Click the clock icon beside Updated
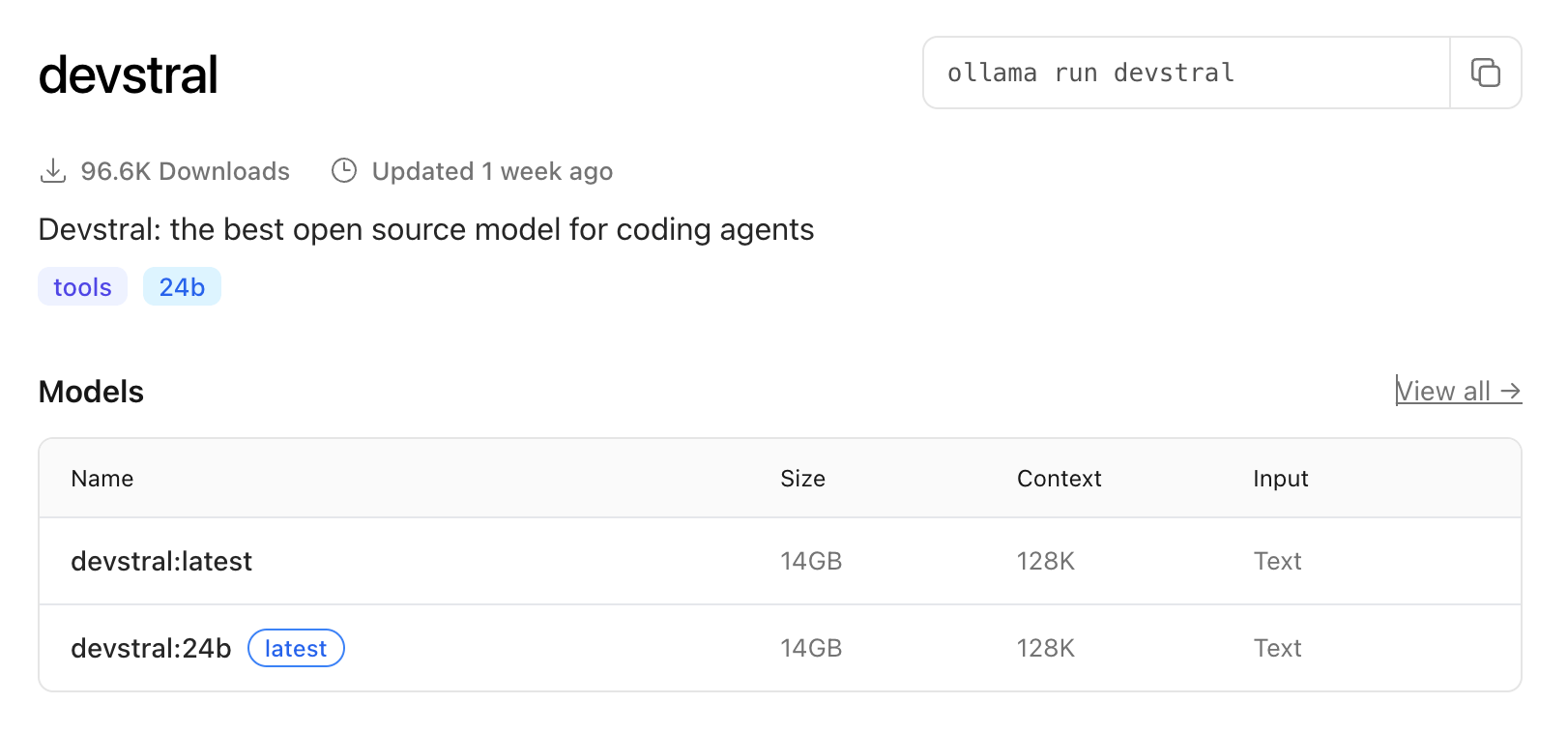Screen dimensions: 1568x733 click(344, 171)
